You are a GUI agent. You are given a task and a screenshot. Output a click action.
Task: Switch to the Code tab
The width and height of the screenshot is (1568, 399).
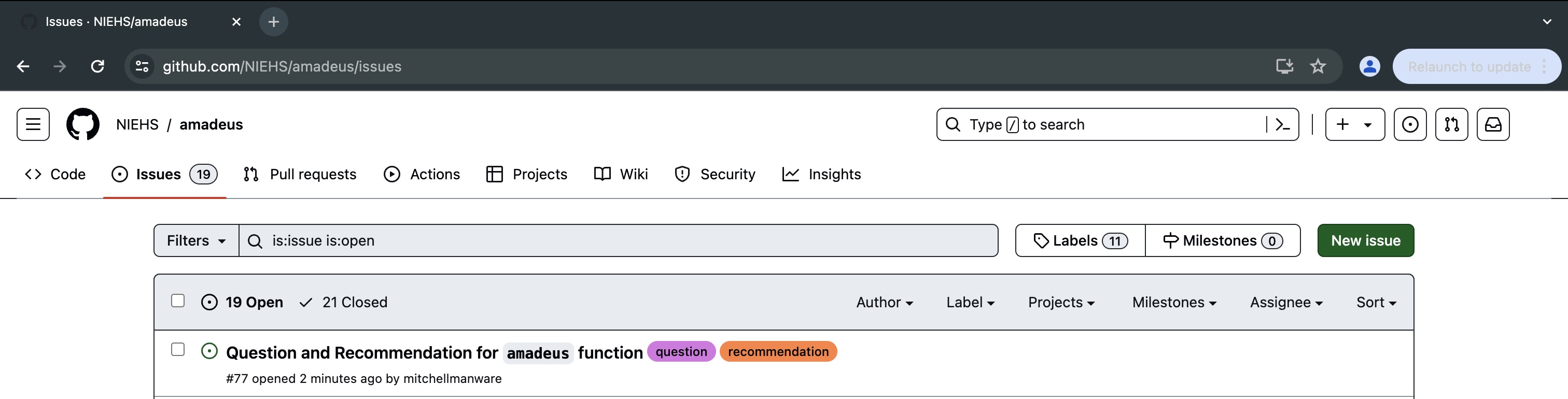point(55,175)
